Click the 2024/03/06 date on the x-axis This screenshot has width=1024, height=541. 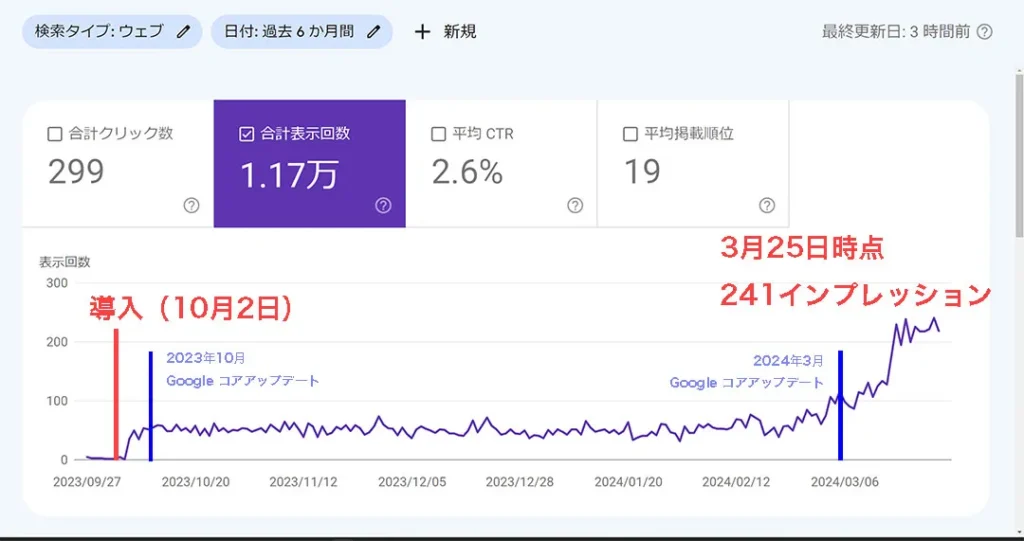(x=844, y=482)
